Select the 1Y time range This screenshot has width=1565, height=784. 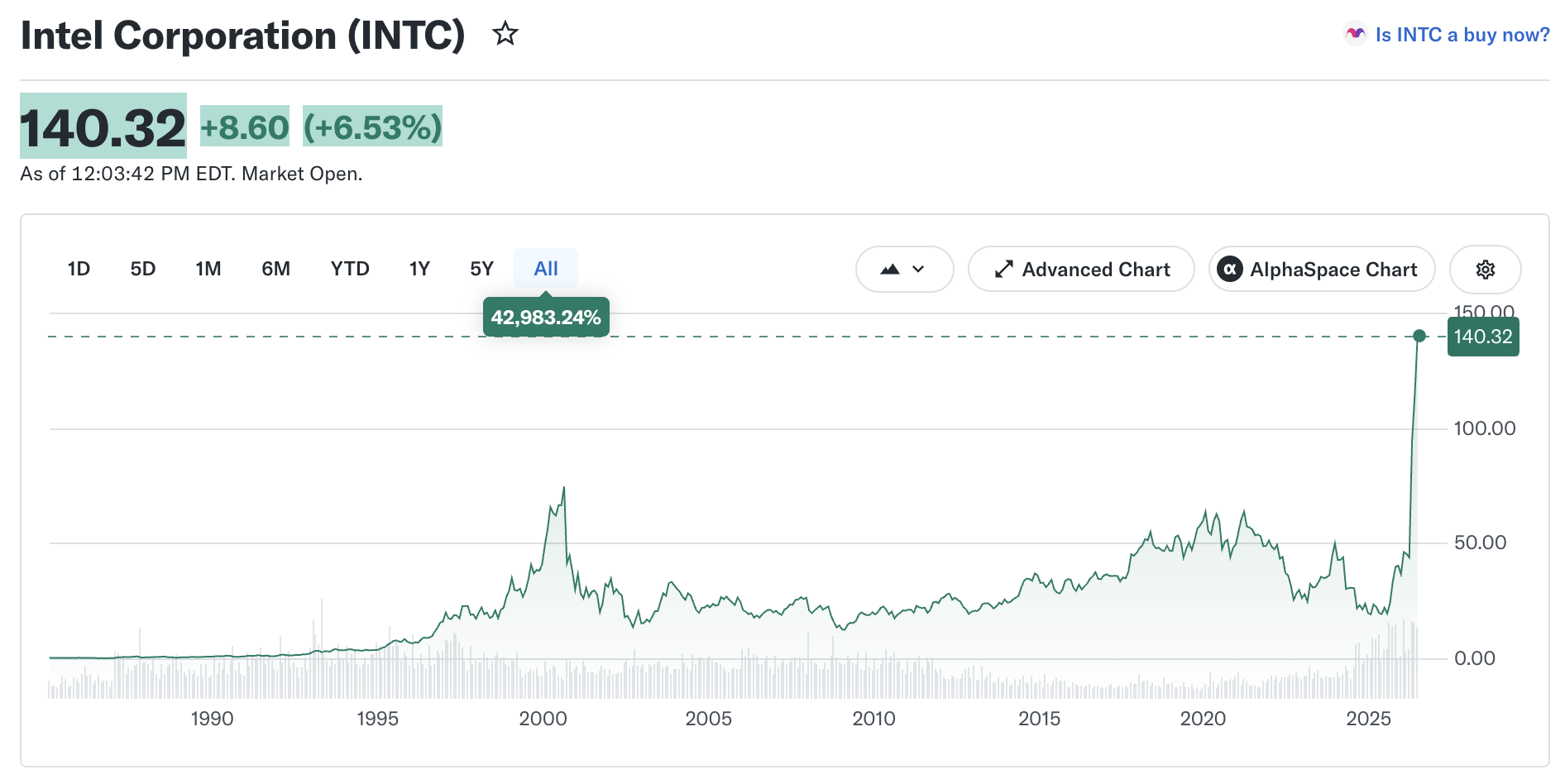419,269
